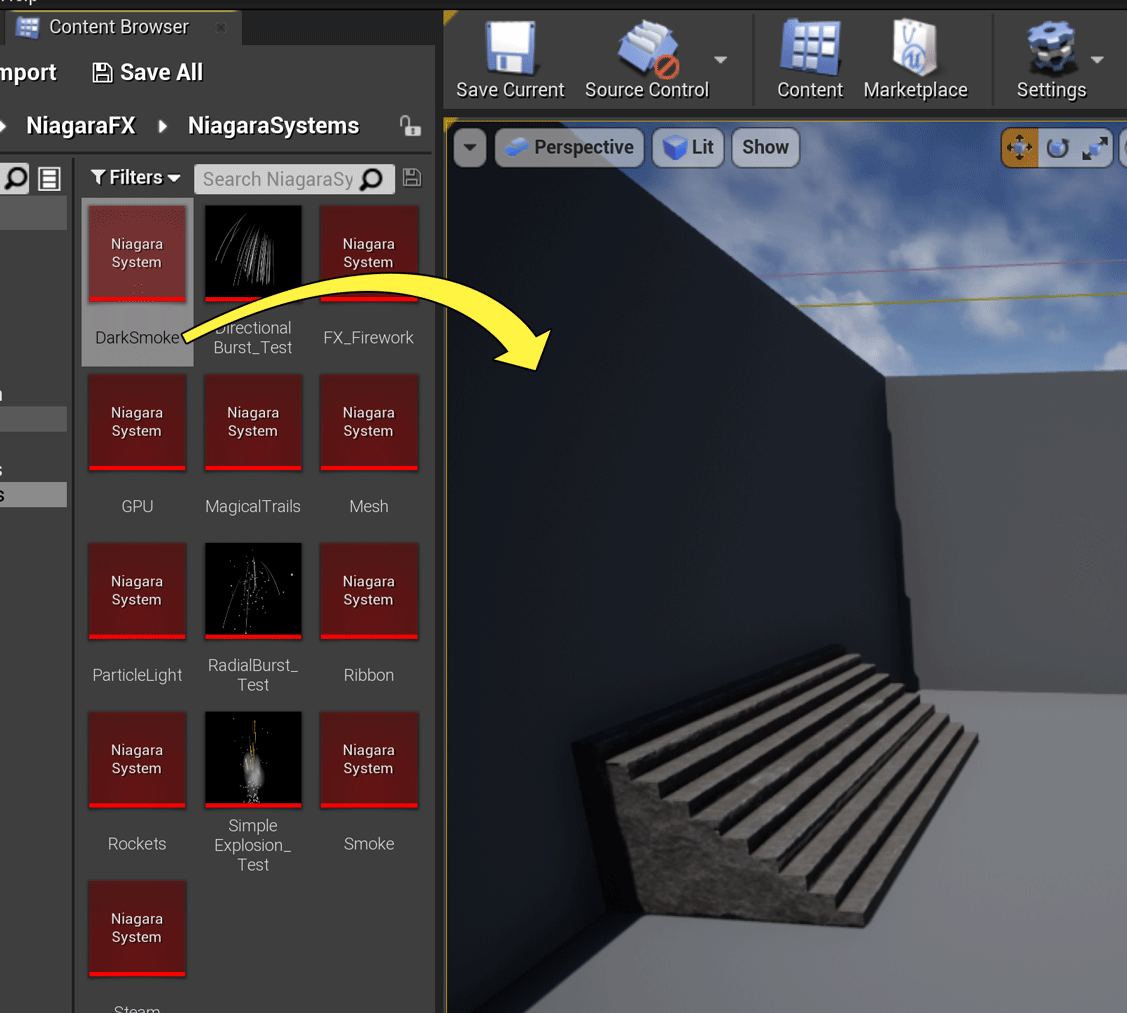Expand the arrow between NiagaraFX and NiagaraSystems
The width and height of the screenshot is (1127, 1013).
pos(162,127)
